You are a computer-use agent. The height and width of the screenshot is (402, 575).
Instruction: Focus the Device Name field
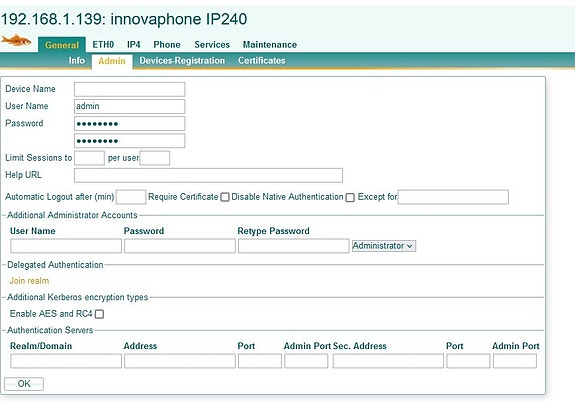[x=129, y=89]
